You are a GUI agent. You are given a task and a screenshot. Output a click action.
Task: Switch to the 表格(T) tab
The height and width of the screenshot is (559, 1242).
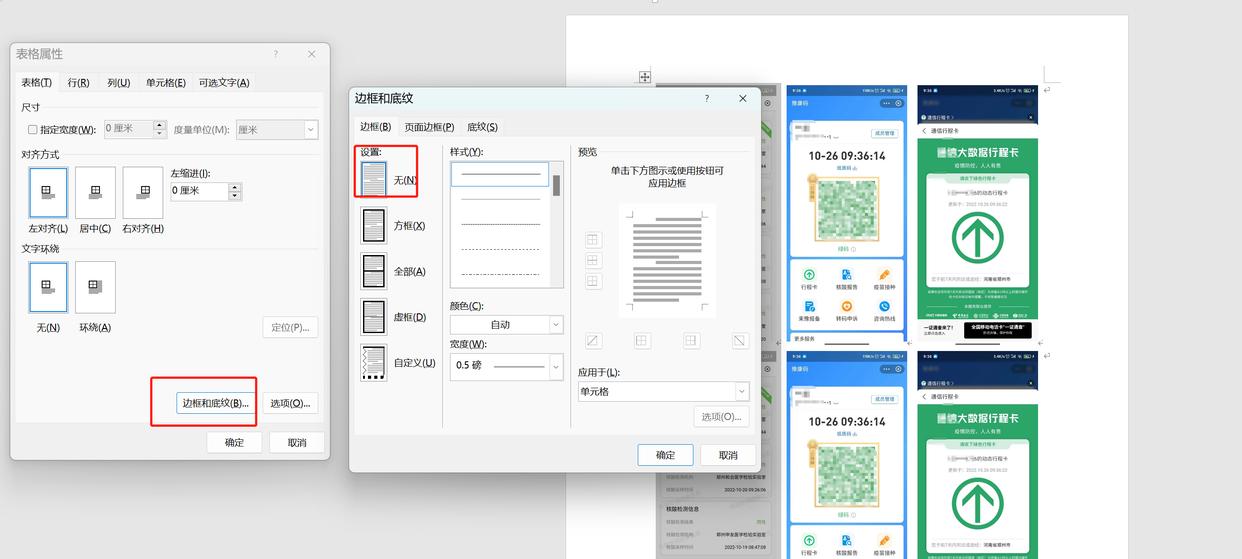click(37, 82)
